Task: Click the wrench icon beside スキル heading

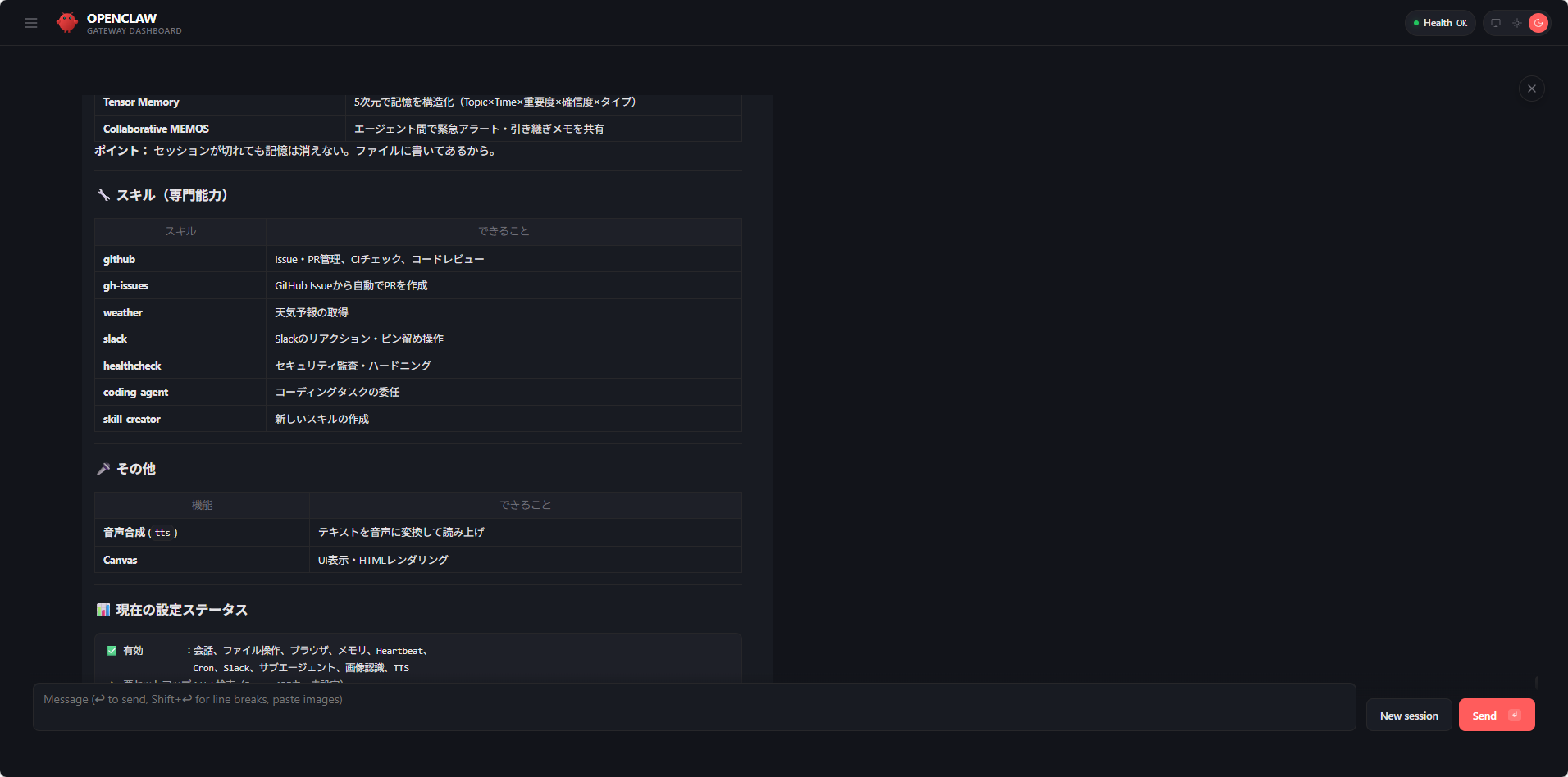Action: click(x=103, y=195)
